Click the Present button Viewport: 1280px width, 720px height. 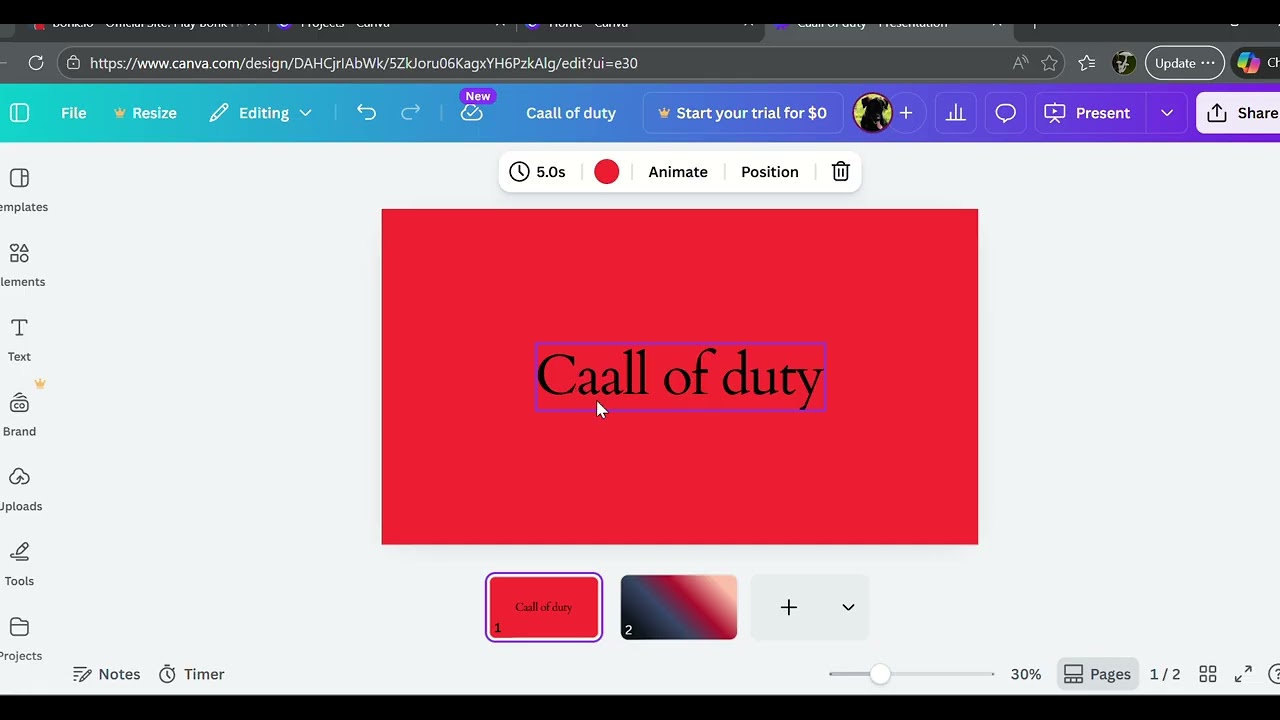(x=1087, y=113)
